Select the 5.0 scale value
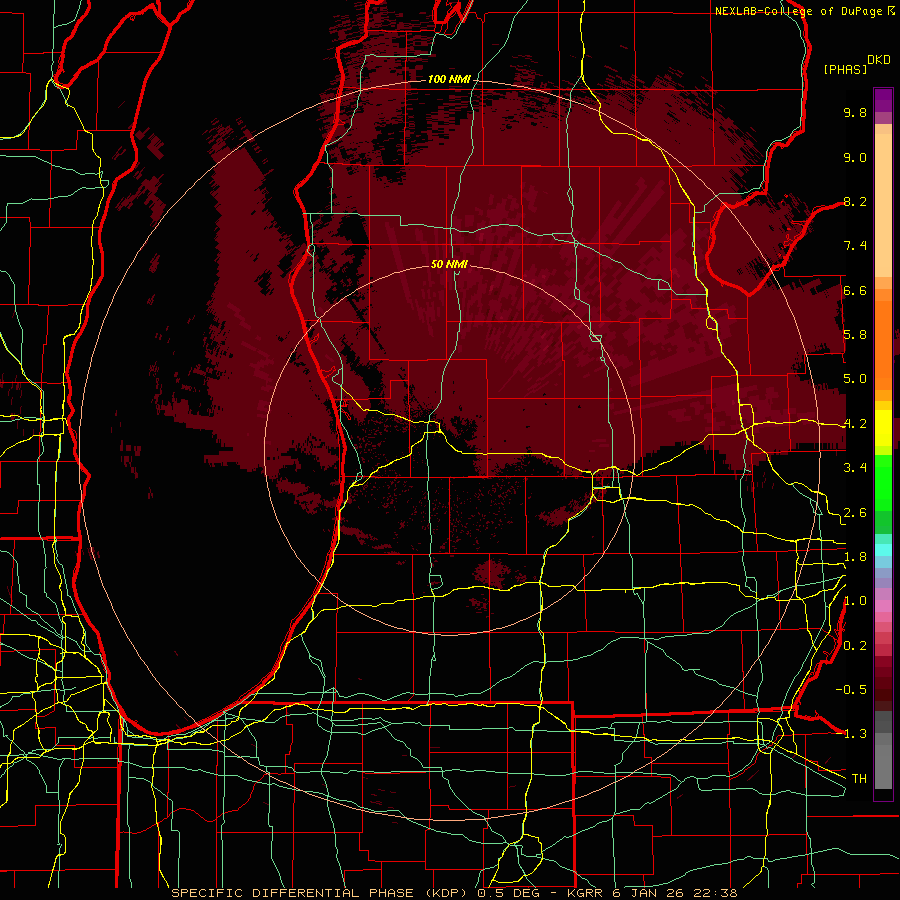The image size is (900, 900). 855,379
